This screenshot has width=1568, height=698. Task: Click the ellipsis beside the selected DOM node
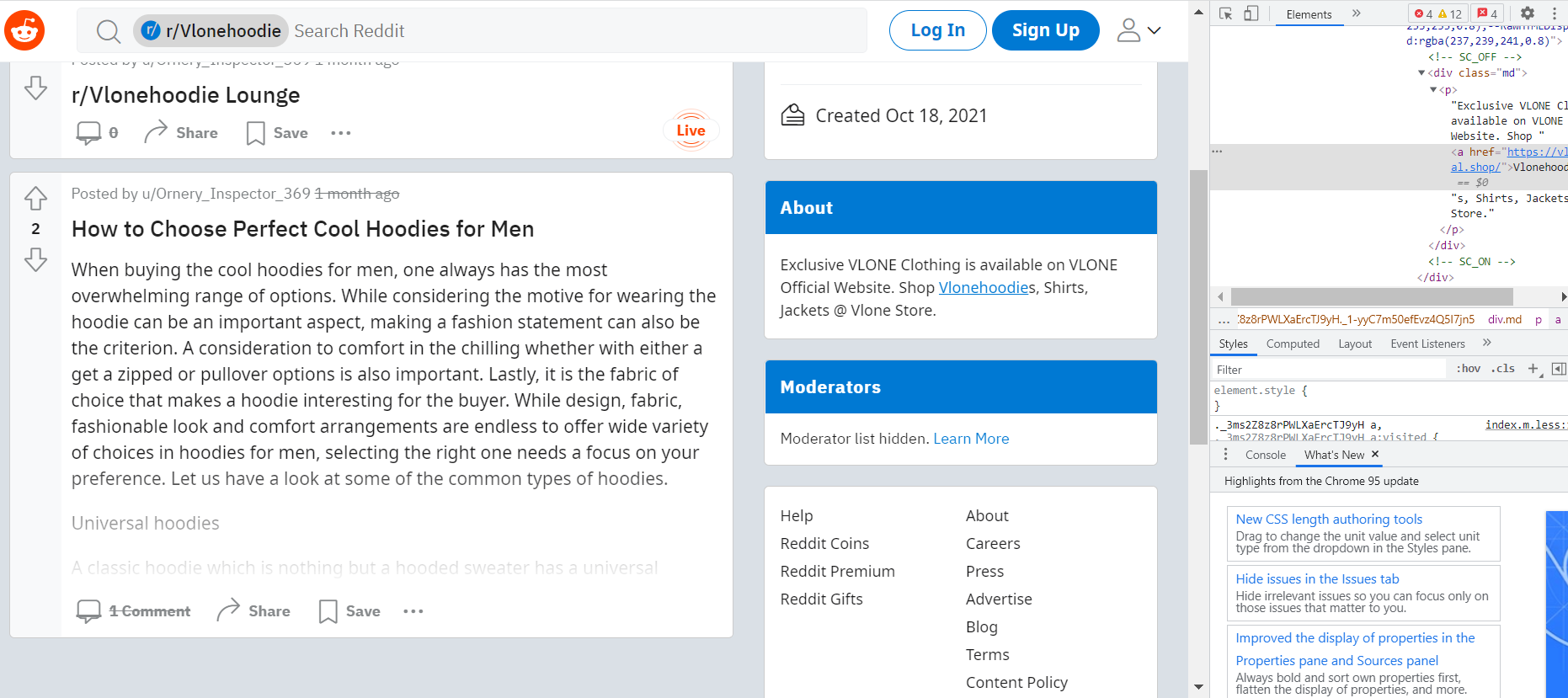[1217, 152]
